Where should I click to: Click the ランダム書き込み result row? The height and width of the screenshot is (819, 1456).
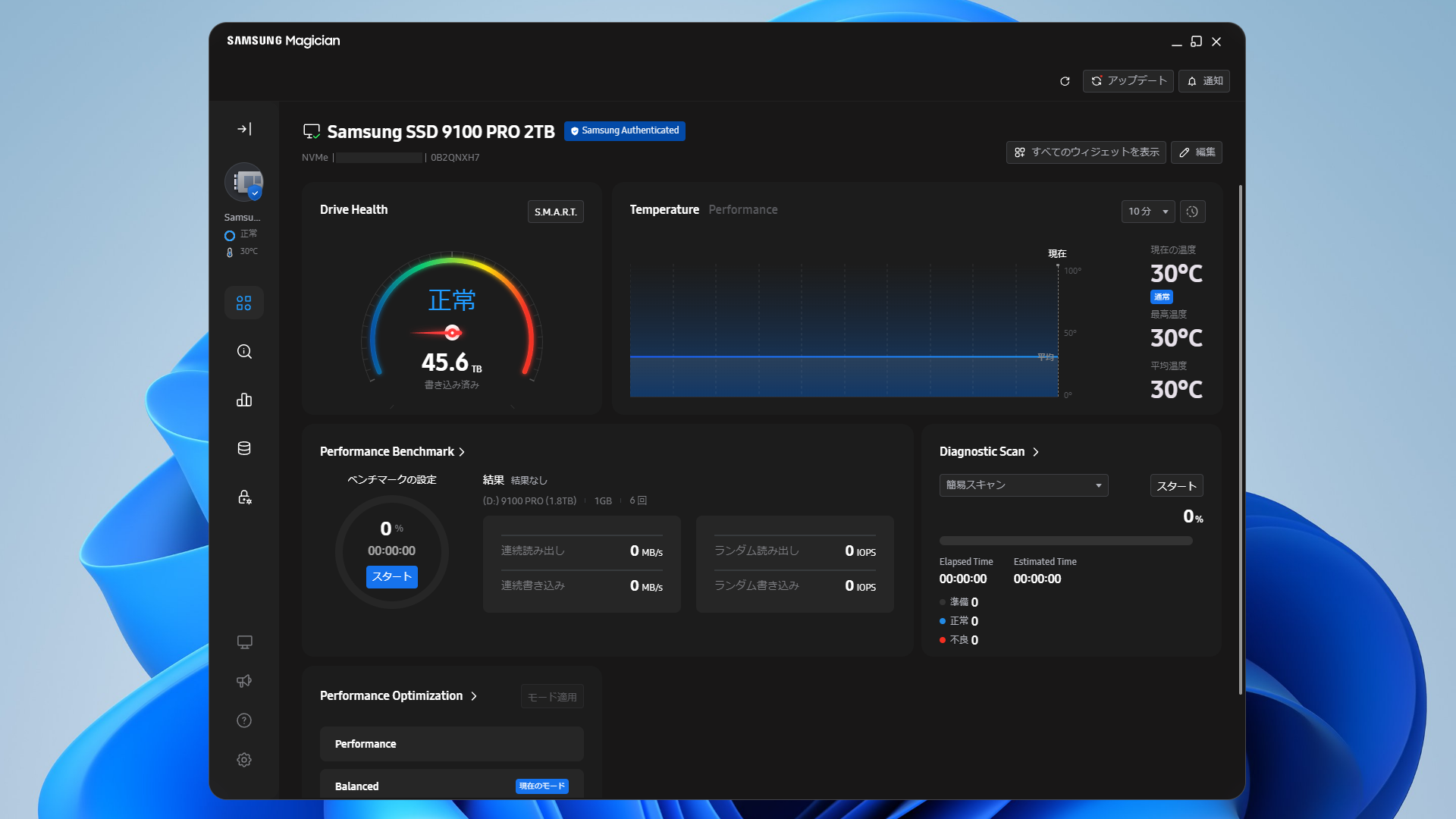pyautogui.click(x=795, y=586)
